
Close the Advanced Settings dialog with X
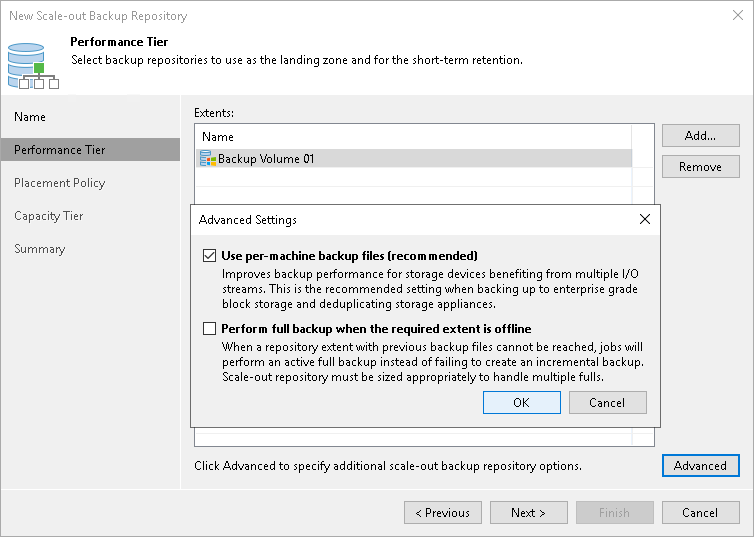pos(645,219)
